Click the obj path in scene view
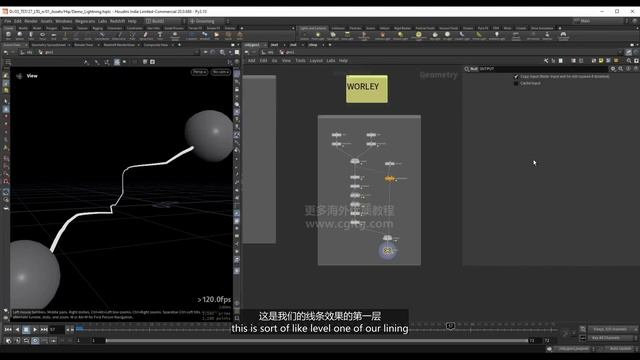The height and width of the screenshot is (360, 640). click(x=27, y=52)
